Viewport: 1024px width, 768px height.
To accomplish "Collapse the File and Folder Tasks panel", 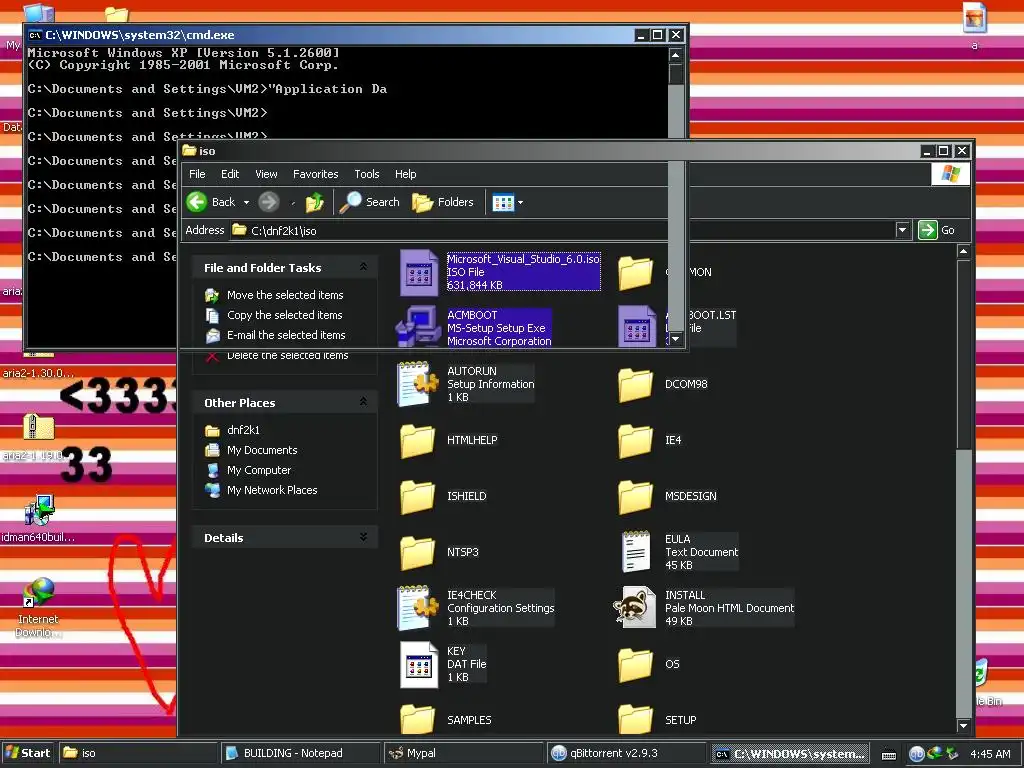I will [363, 267].
